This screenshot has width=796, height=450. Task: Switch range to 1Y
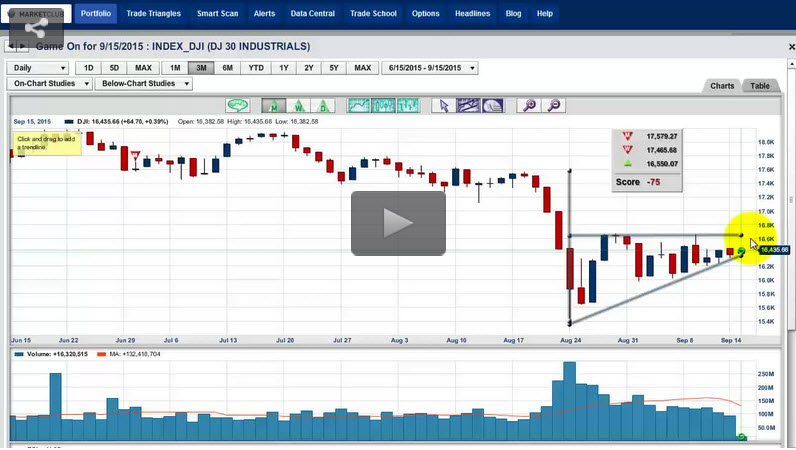(x=283, y=68)
